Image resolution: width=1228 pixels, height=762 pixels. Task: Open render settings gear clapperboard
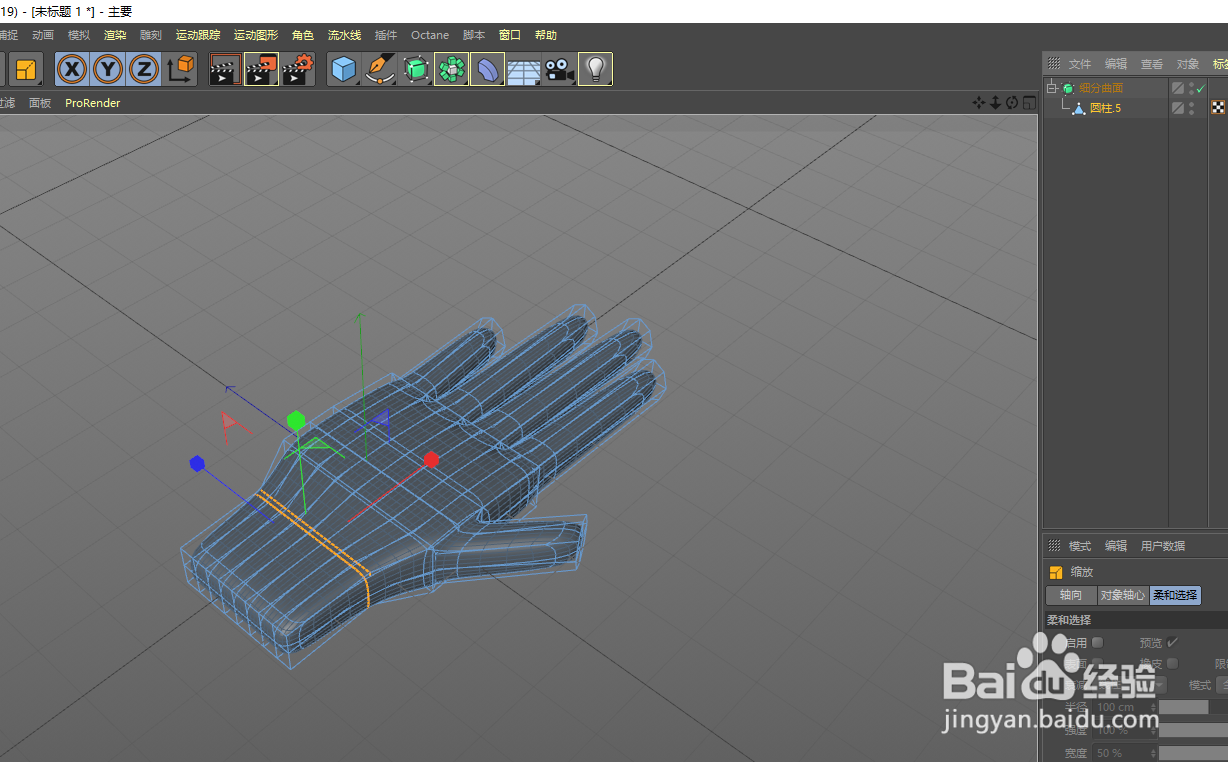coord(298,69)
